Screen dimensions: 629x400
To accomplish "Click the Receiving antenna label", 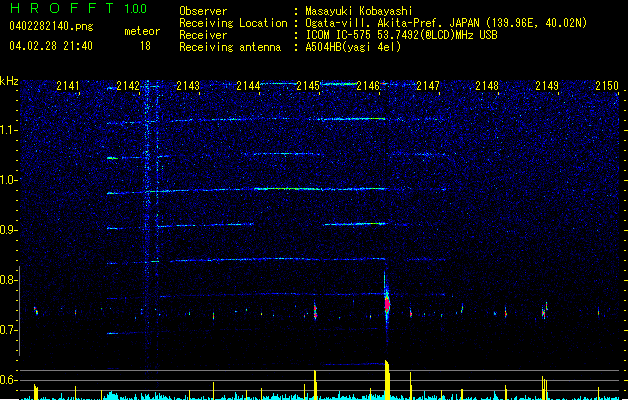I will (230, 47).
